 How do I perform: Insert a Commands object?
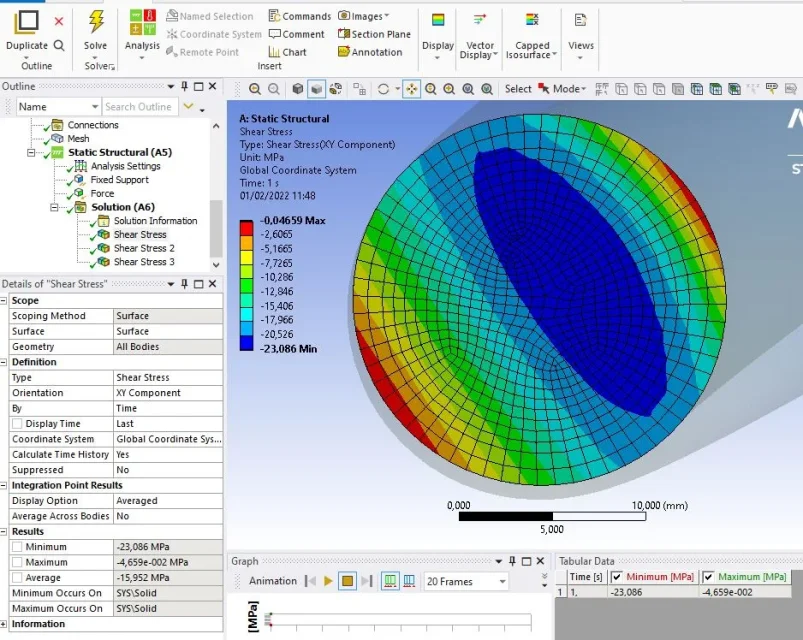[300, 16]
